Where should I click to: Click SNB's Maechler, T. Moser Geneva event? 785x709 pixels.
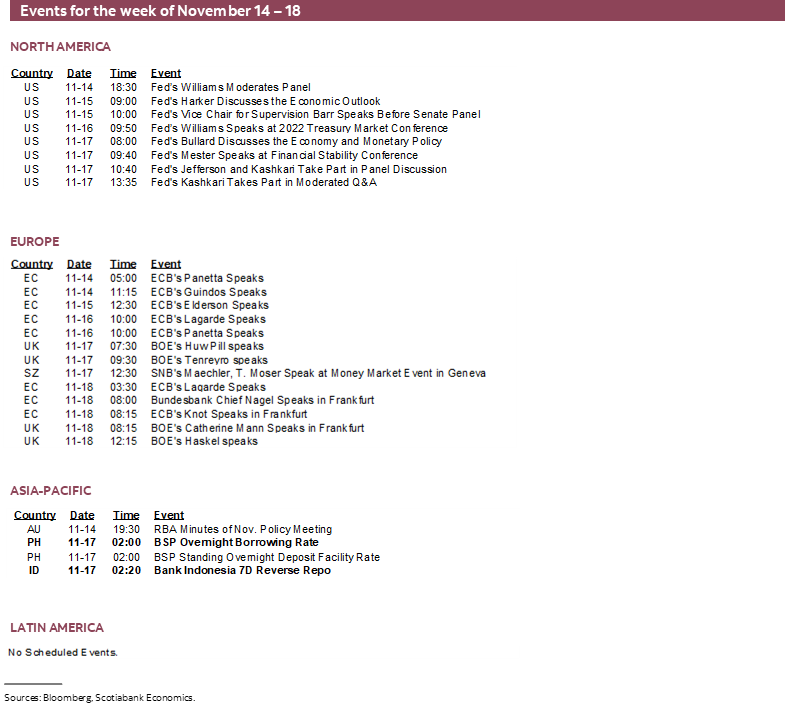318,373
